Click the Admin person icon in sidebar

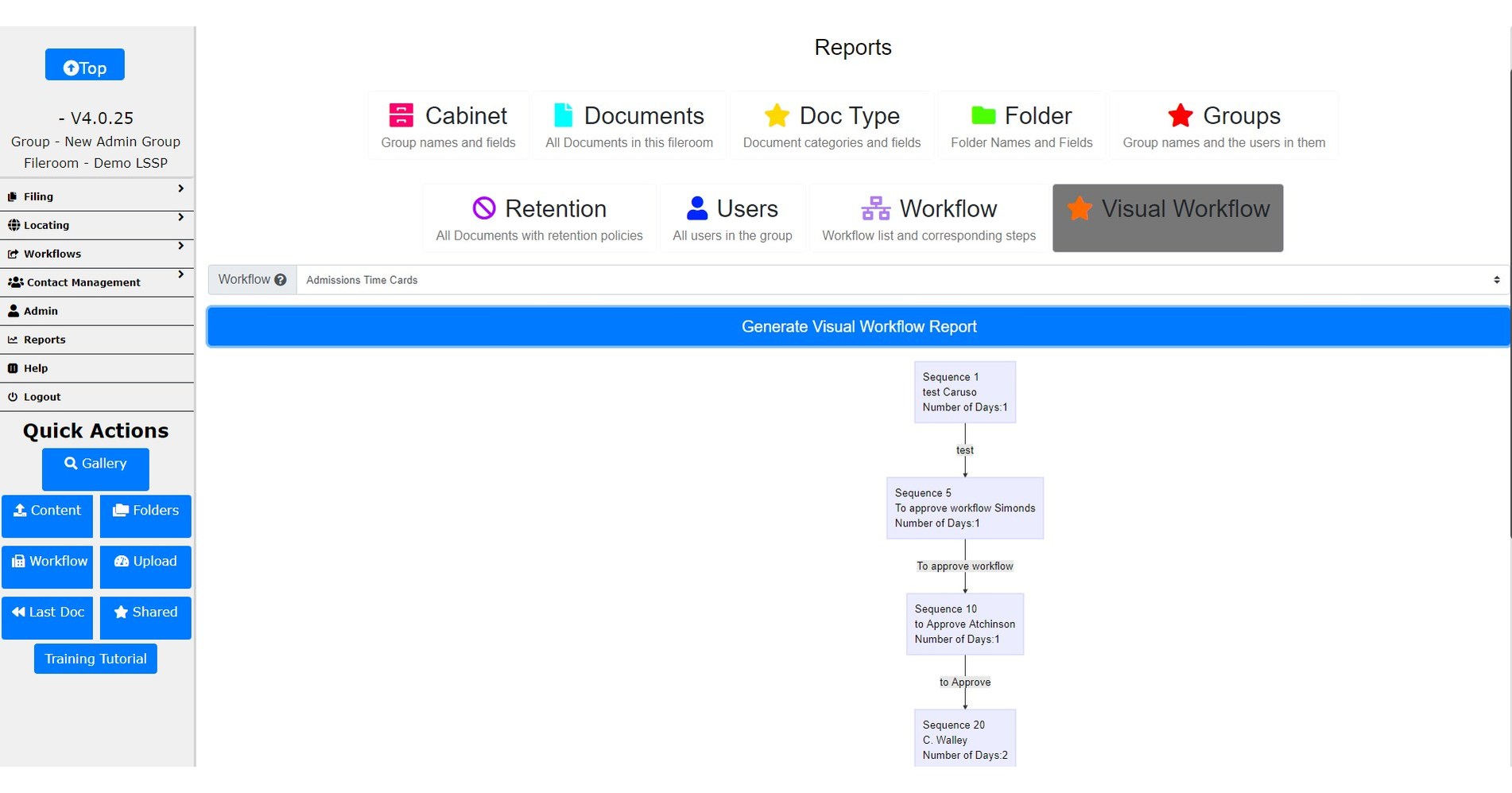pyautogui.click(x=14, y=311)
